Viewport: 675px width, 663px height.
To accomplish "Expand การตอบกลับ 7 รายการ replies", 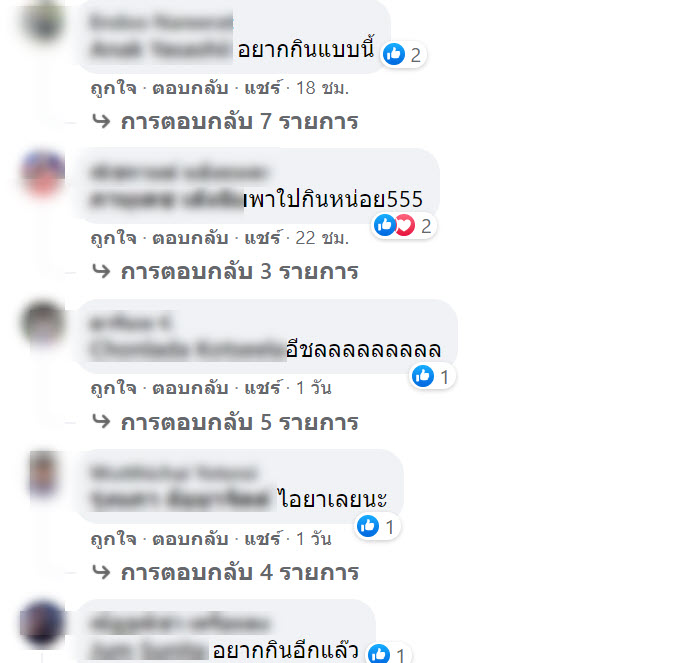I will pos(225,121).
